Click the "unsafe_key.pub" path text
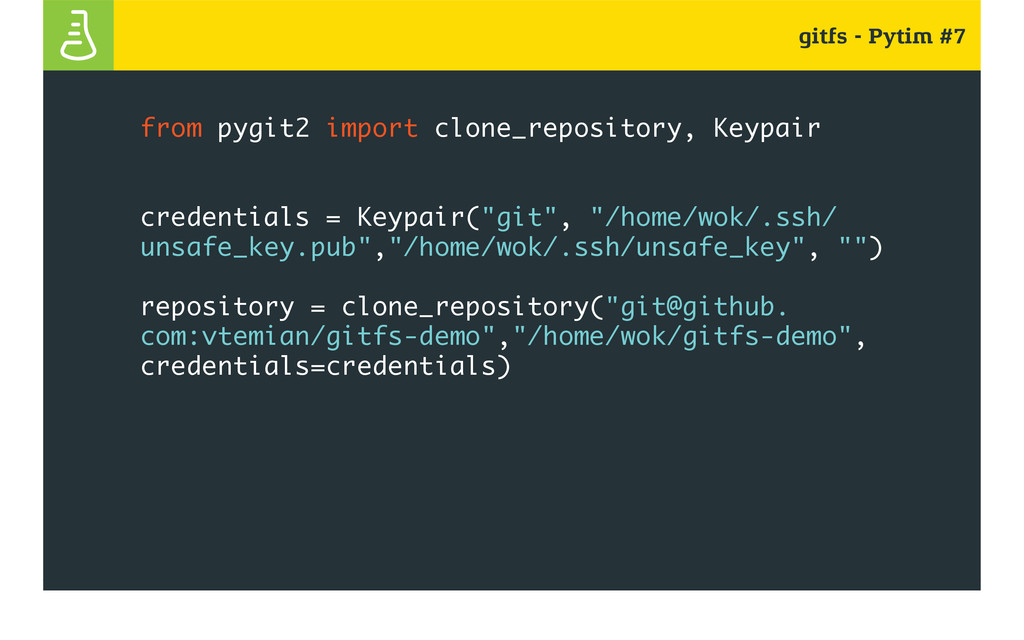This screenshot has width=1024, height=640. (x=248, y=248)
